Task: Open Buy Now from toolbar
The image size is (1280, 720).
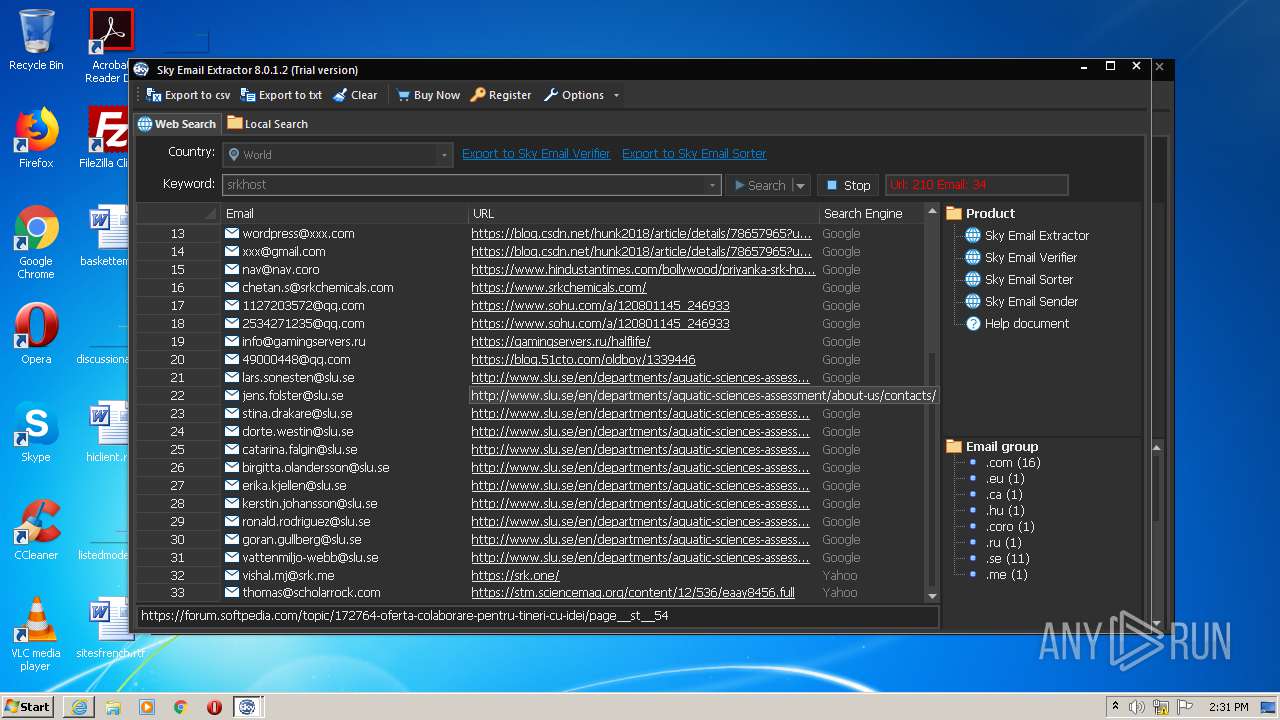Action: point(428,95)
